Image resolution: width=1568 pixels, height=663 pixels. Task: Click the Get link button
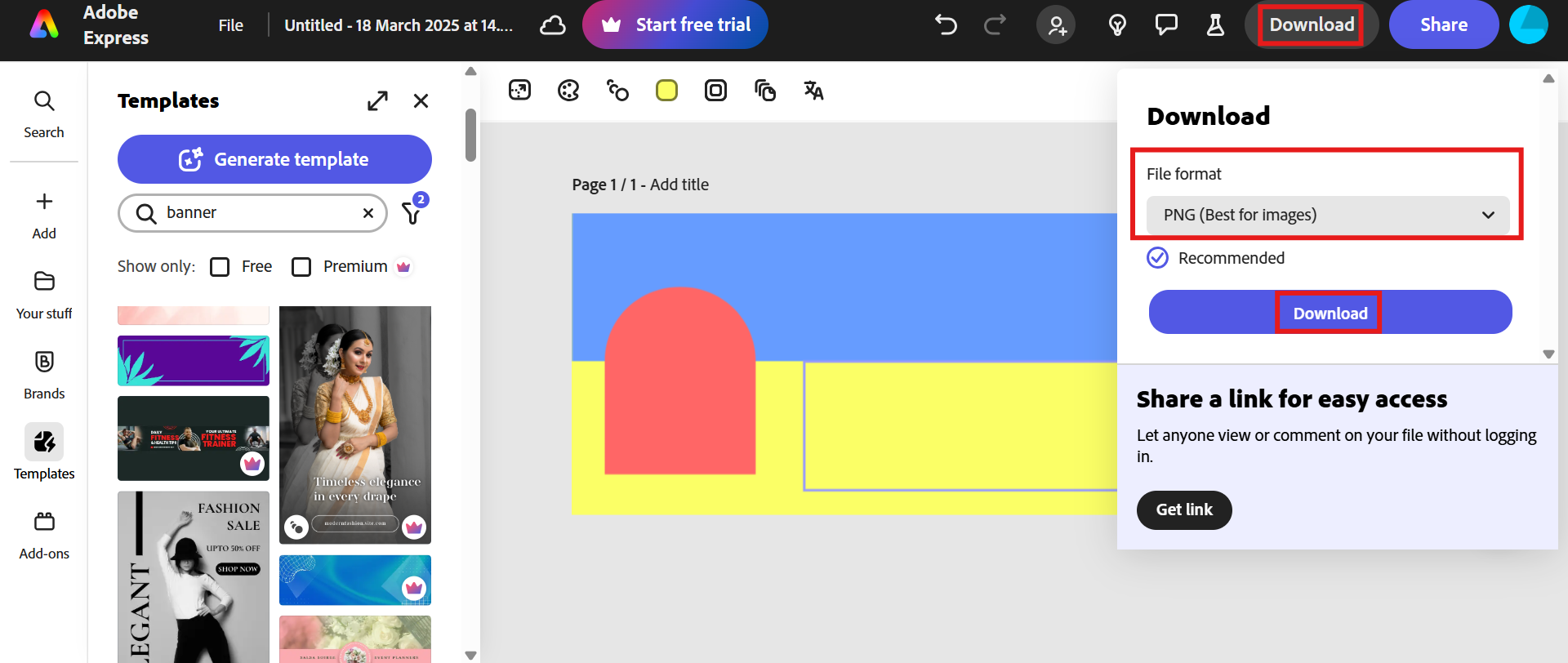(x=1184, y=510)
